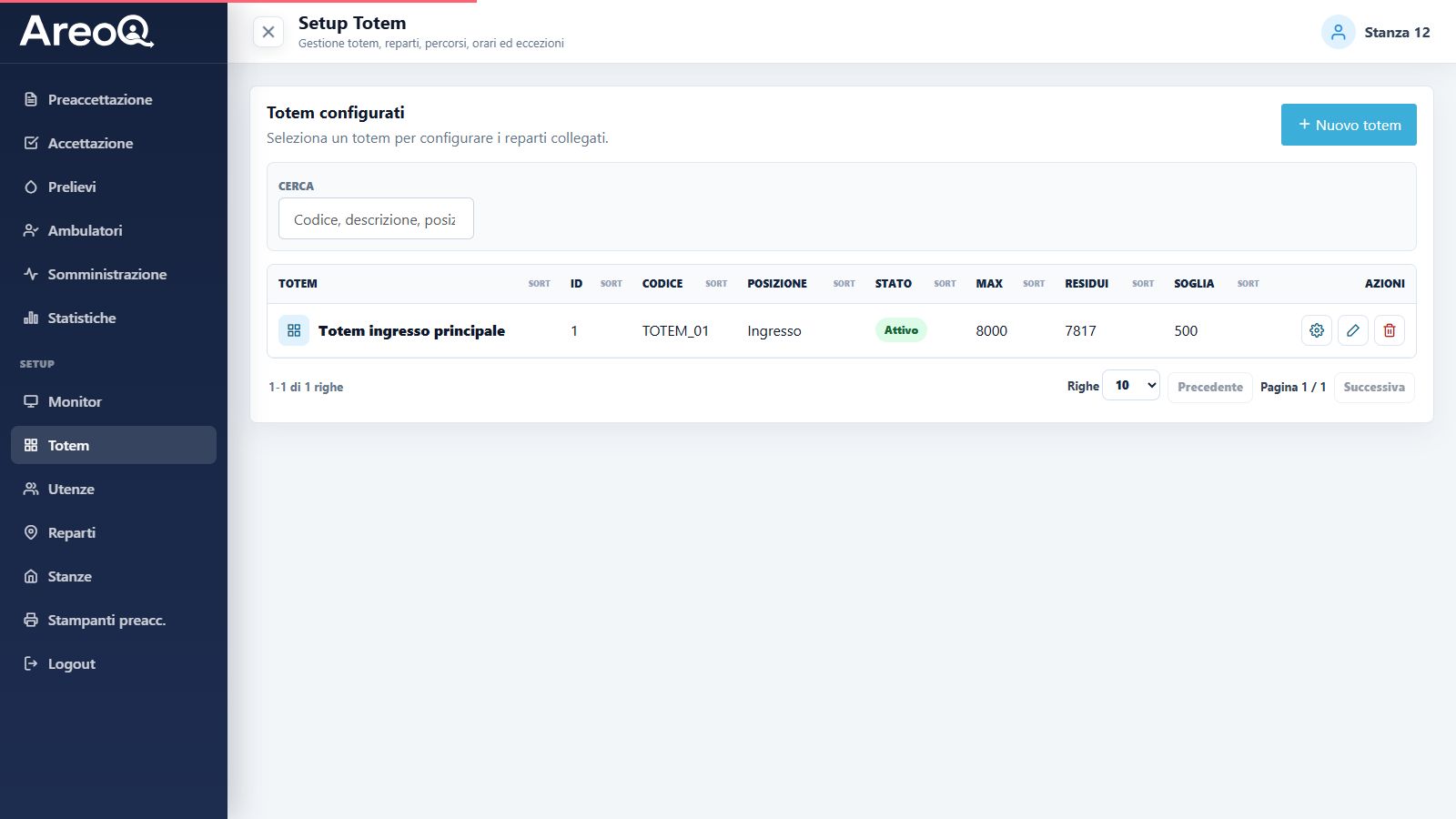Select Reparti in setup menu
This screenshot has height=819, width=1456.
[x=114, y=532]
